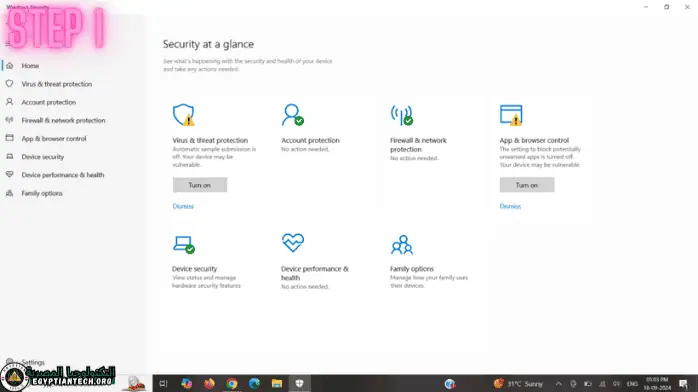Select Firewall & network protection in the sidebar
The height and width of the screenshot is (392, 698).
(64, 121)
